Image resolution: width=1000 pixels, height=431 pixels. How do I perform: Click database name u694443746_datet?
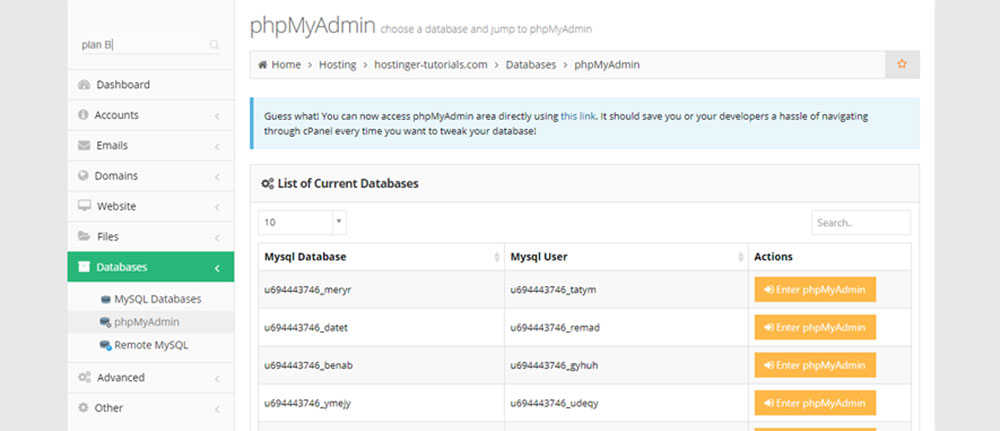click(306, 328)
